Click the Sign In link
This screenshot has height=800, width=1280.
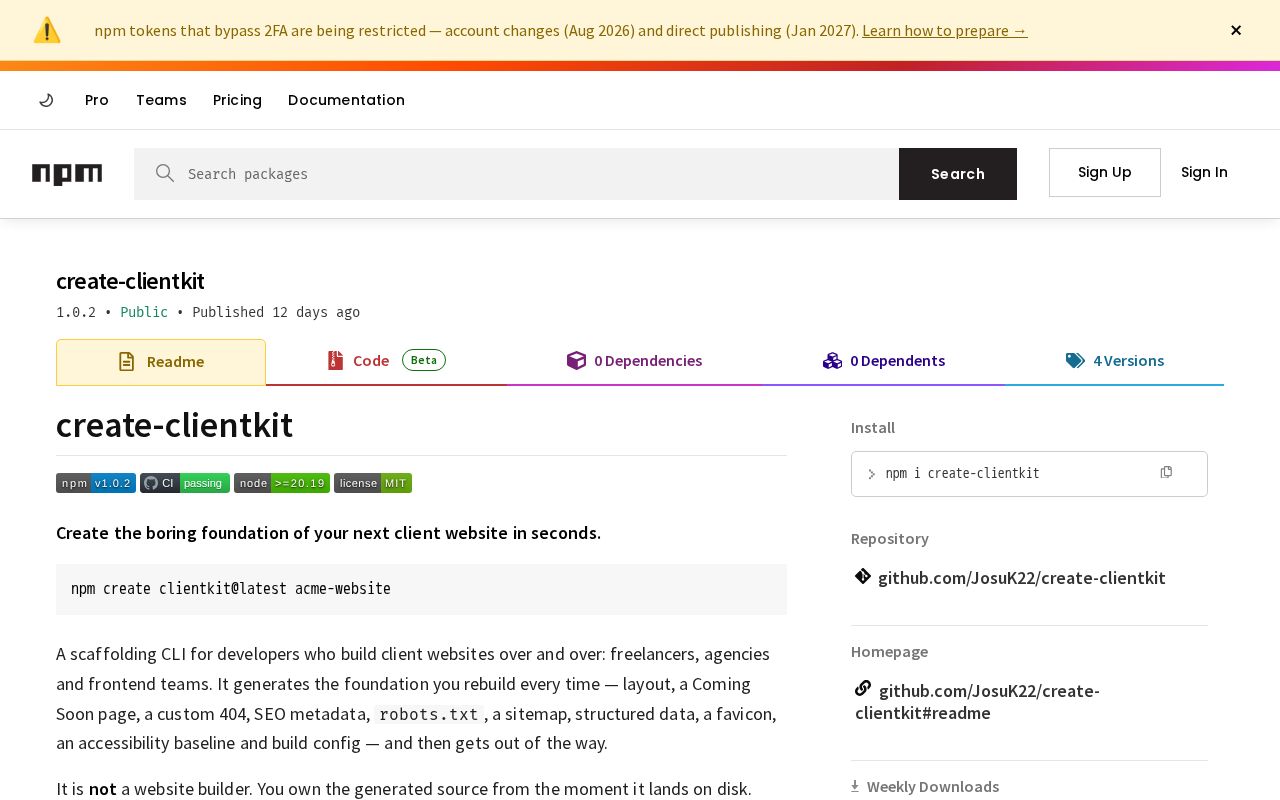(x=1204, y=172)
